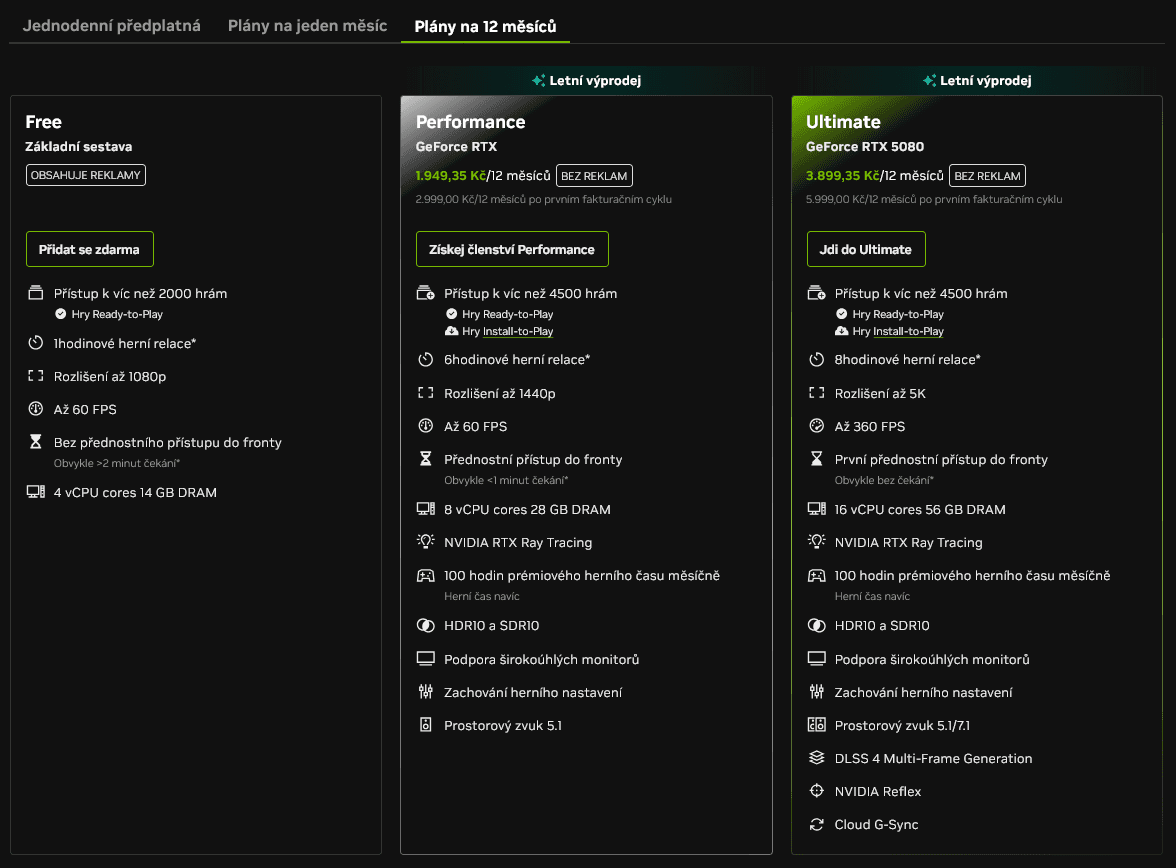This screenshot has height=868, width=1176.
Task: Click sparkle icon beside Performance Letní výprodej
Action: [538, 80]
